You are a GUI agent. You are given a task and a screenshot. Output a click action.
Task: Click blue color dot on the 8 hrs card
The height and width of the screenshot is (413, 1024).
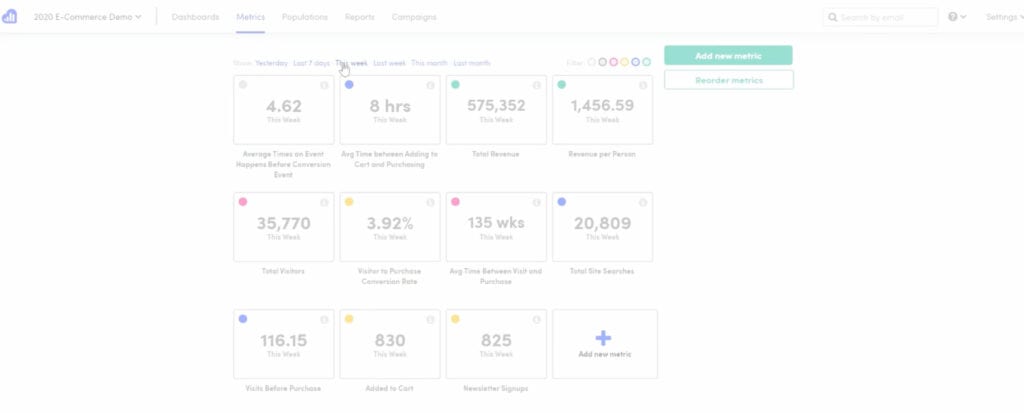(x=349, y=85)
